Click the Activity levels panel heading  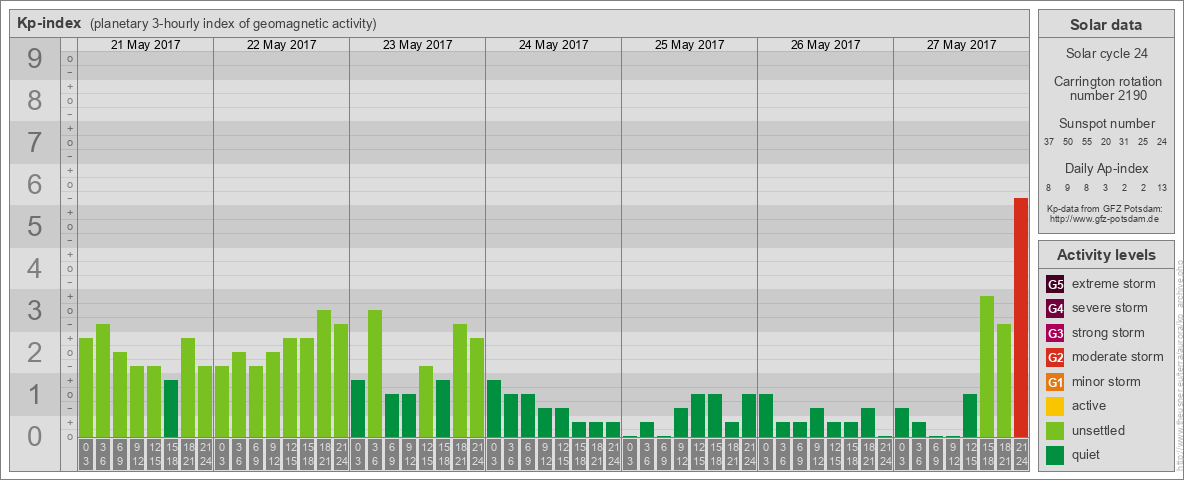[1106, 255]
